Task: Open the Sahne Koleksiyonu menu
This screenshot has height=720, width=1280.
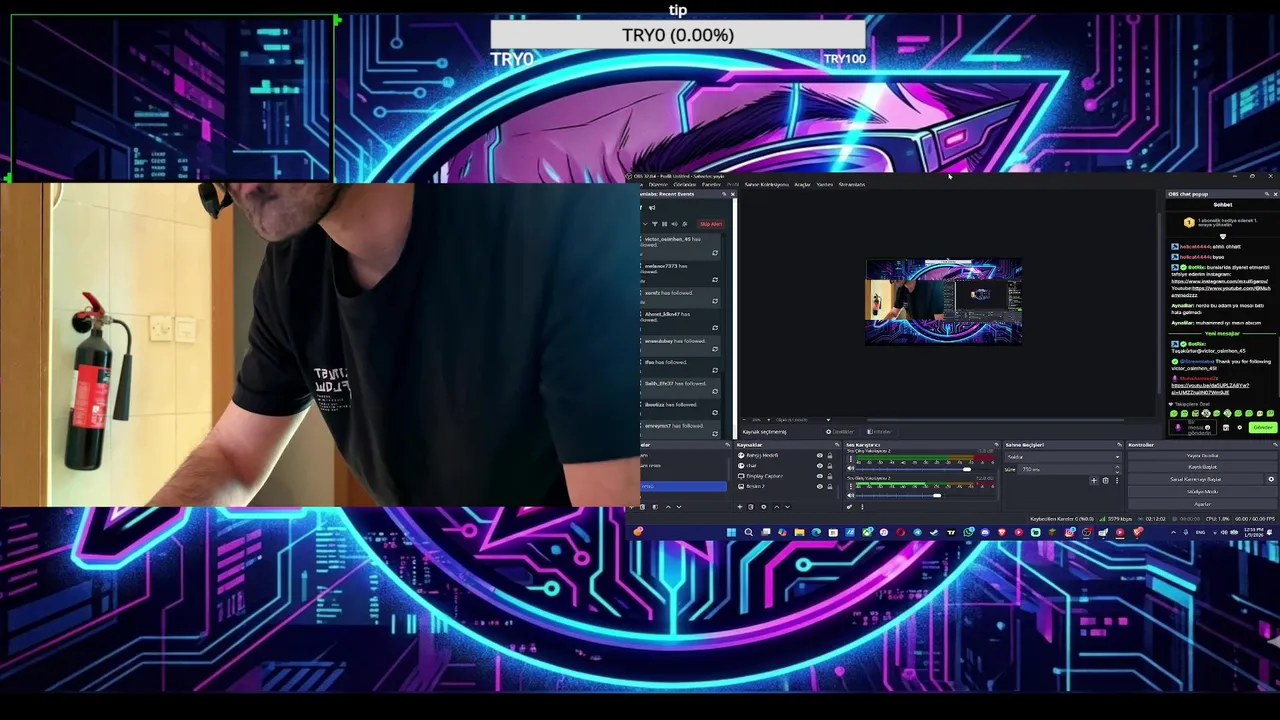Action: click(767, 184)
